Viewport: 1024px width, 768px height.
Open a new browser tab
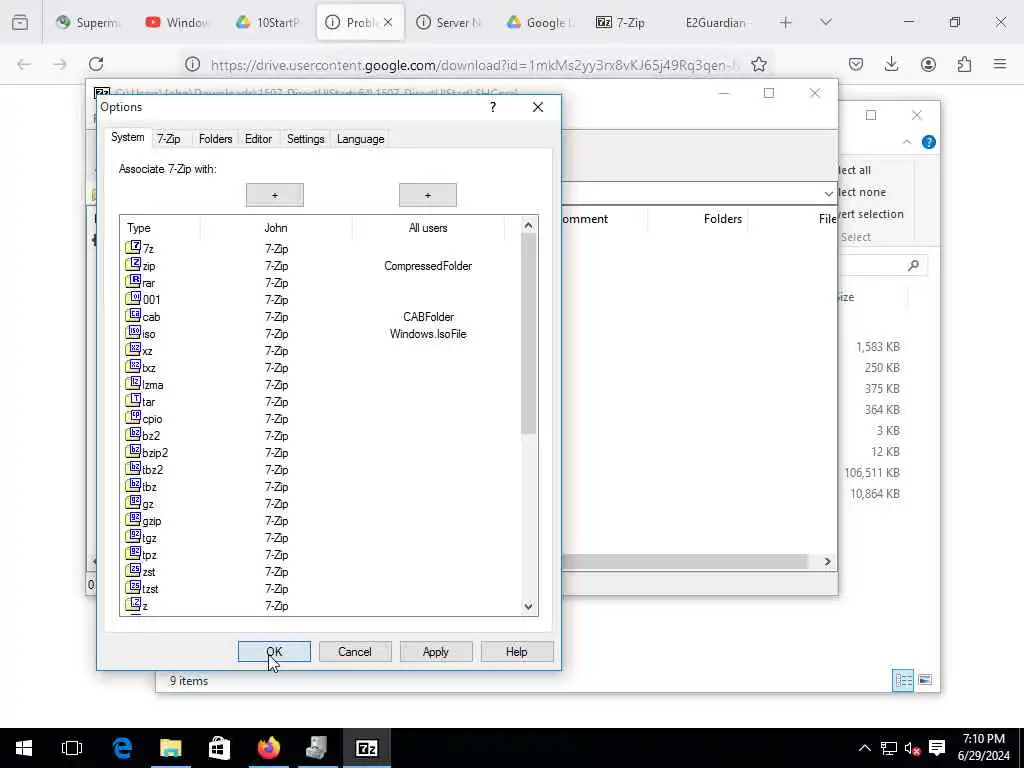click(786, 22)
